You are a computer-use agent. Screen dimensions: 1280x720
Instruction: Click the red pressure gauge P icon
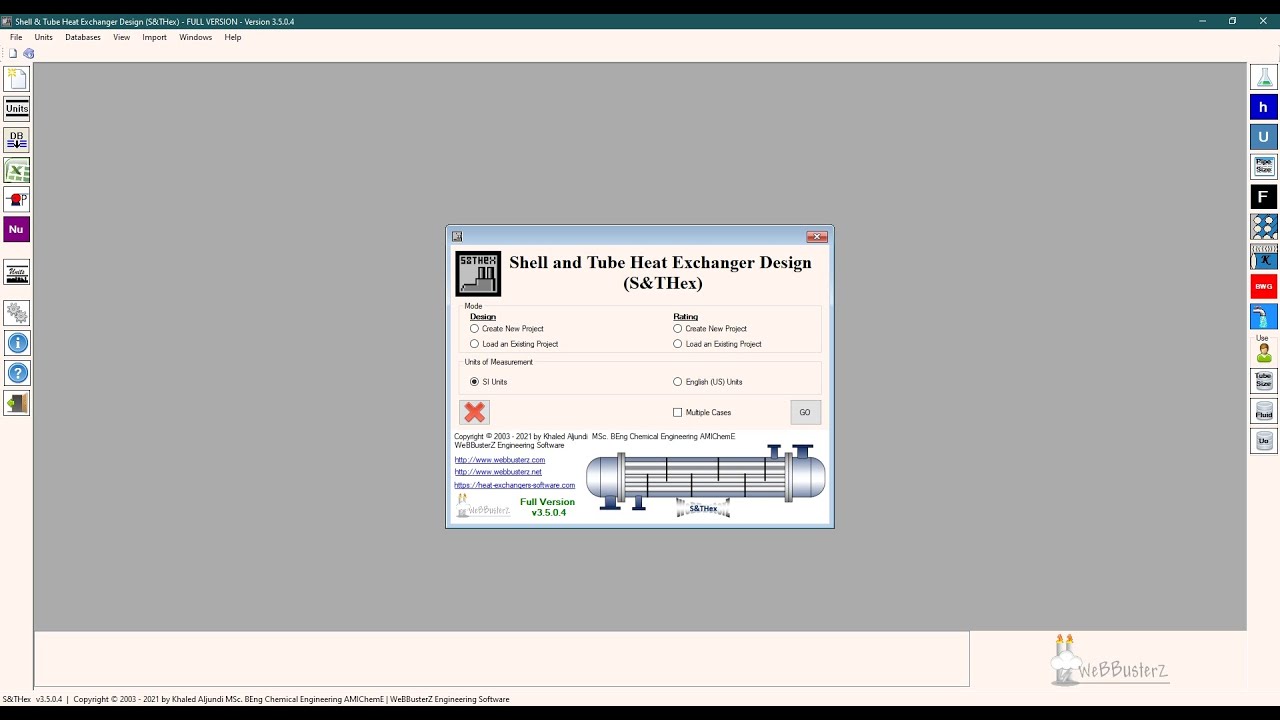coord(17,199)
